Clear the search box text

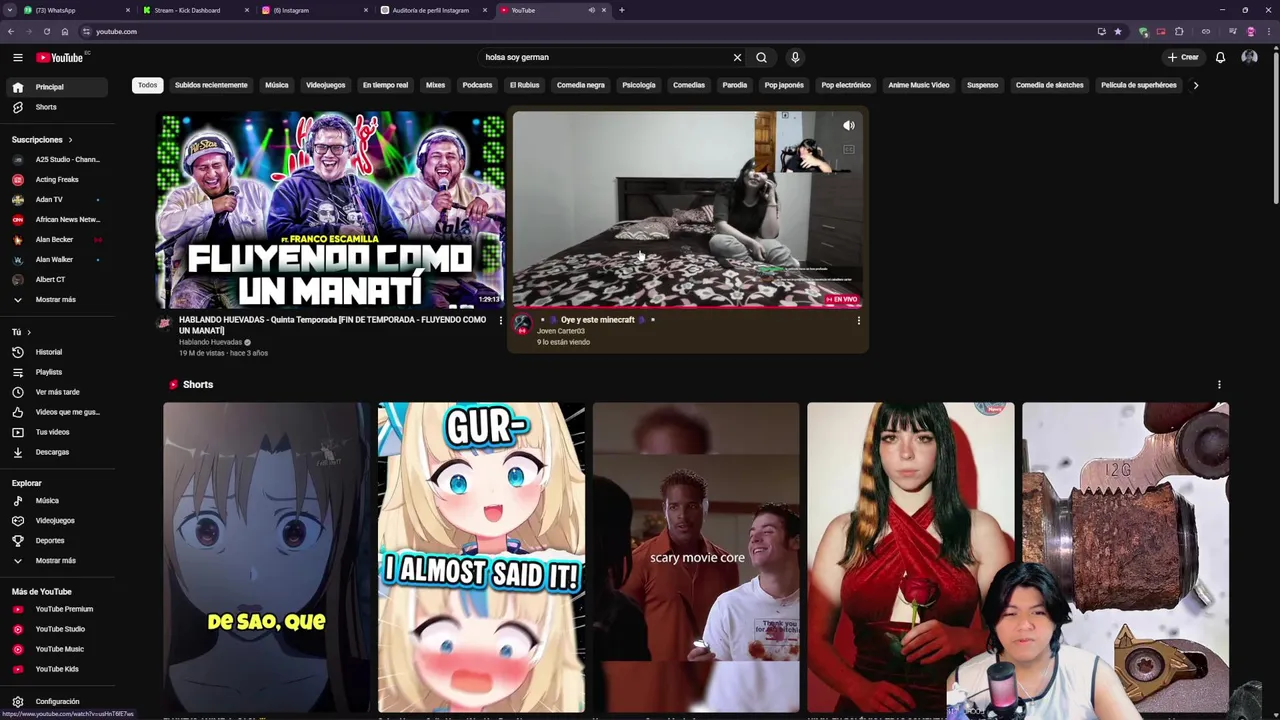pyautogui.click(x=737, y=57)
